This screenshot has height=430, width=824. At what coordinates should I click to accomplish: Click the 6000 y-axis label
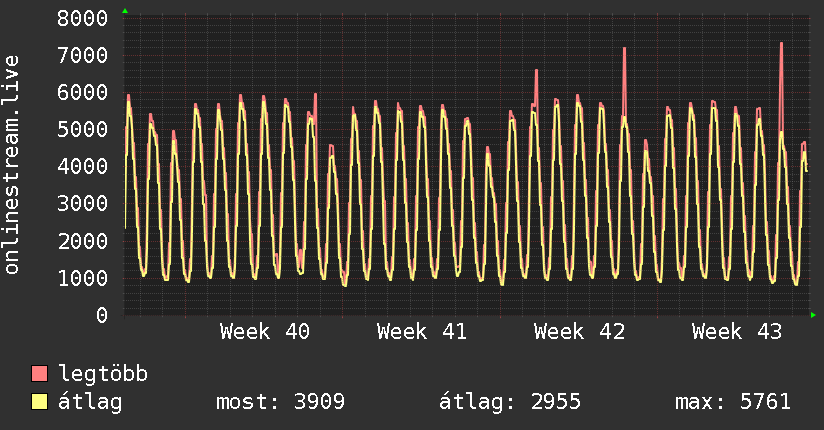point(83,93)
